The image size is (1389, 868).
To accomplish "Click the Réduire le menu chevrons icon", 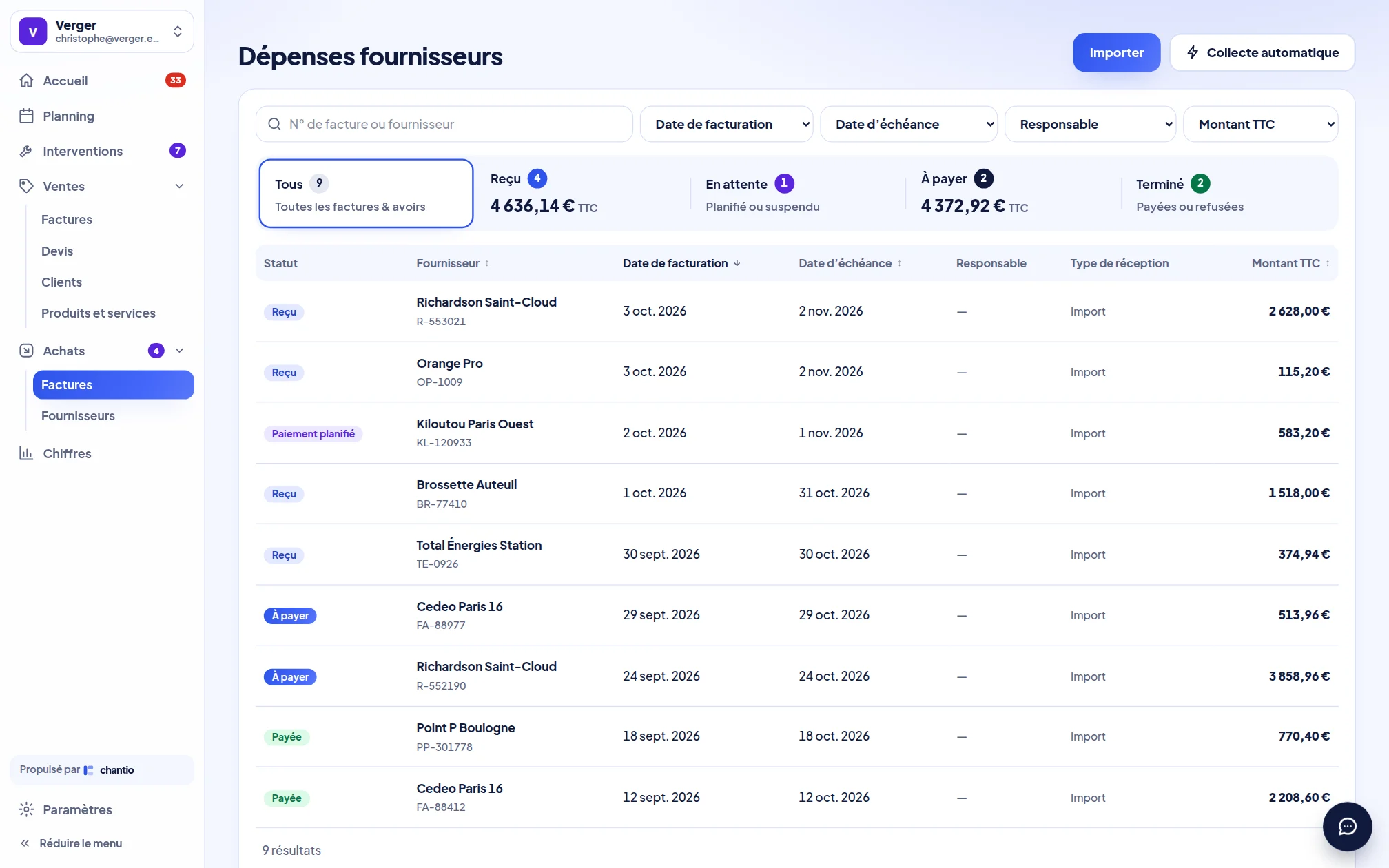I will pyautogui.click(x=25, y=843).
